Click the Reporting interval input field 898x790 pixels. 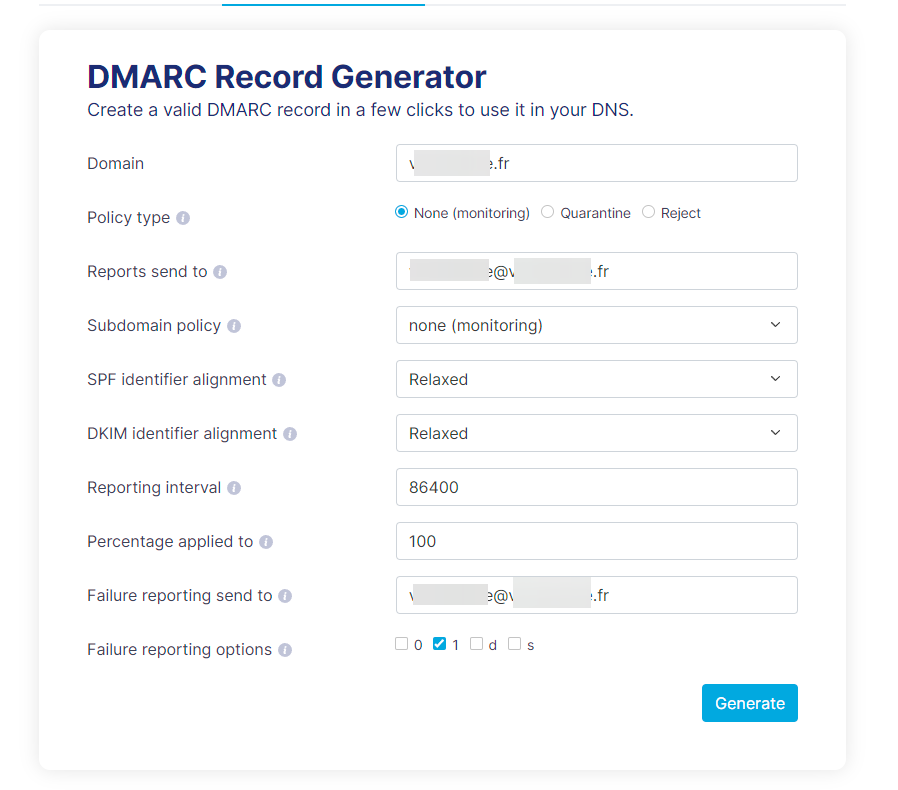(x=596, y=487)
